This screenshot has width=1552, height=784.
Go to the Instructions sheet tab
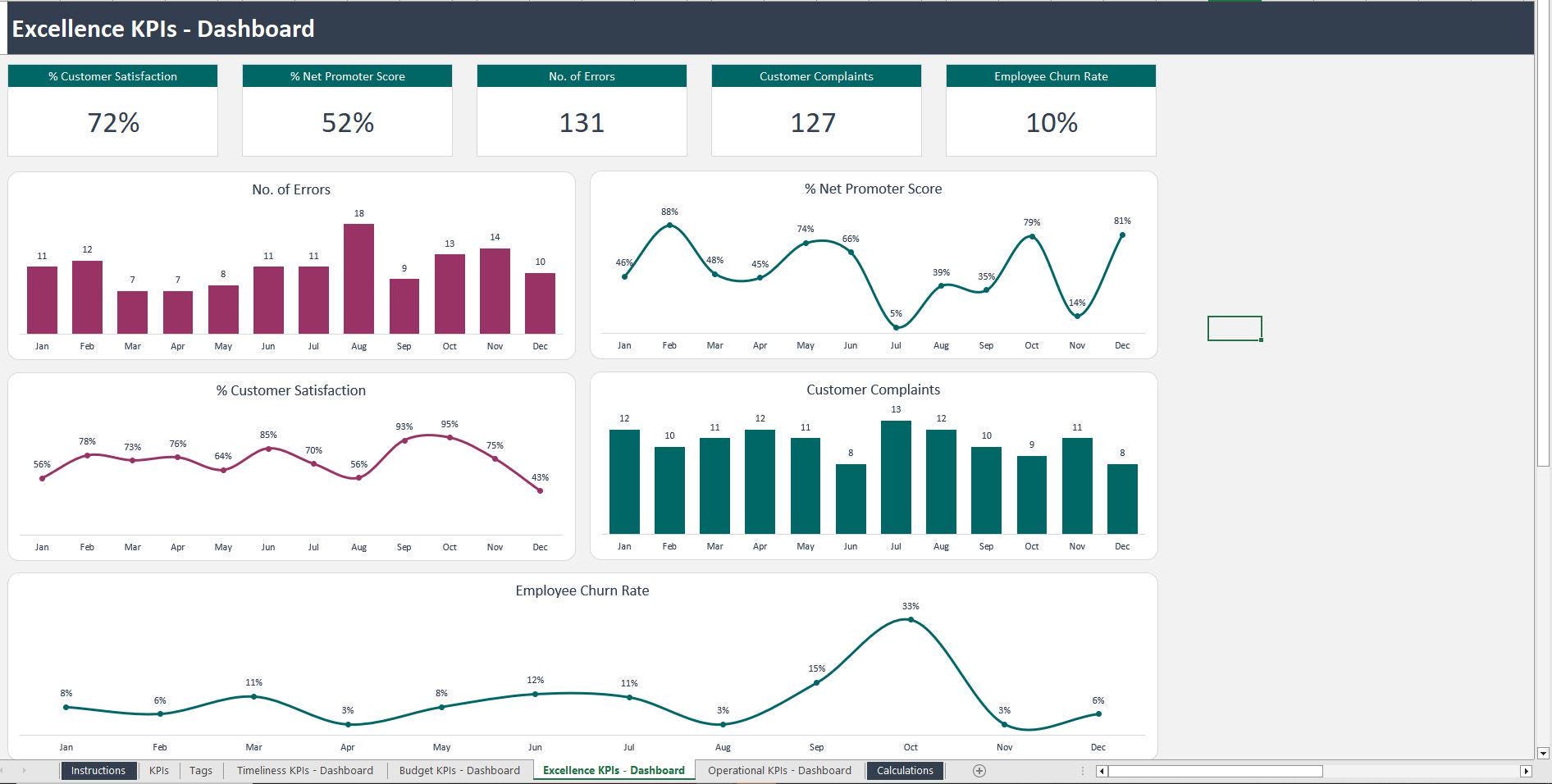pyautogui.click(x=98, y=770)
